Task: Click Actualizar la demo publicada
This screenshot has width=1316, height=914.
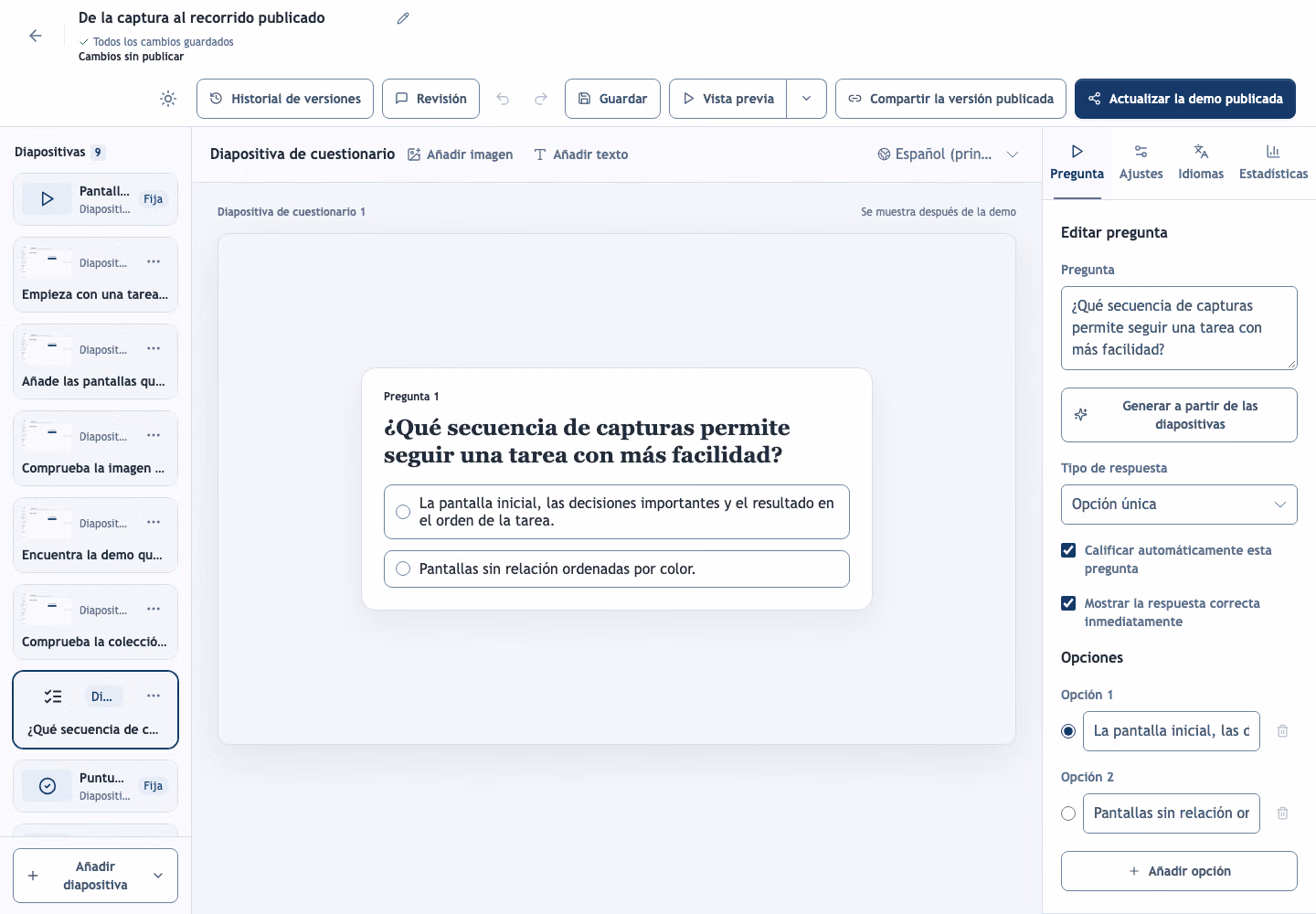Action: pos(1185,99)
